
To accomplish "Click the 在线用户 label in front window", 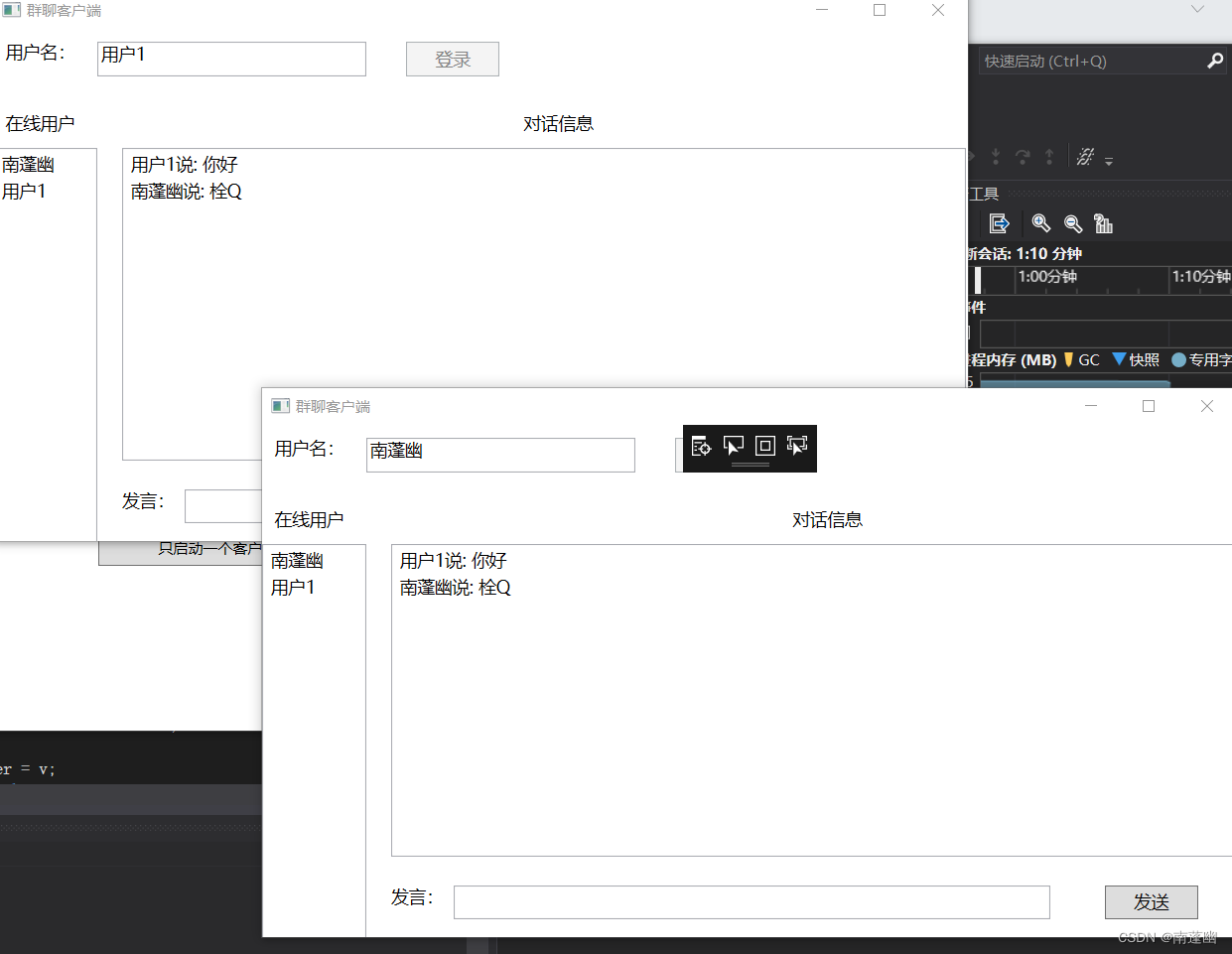I will point(309,520).
